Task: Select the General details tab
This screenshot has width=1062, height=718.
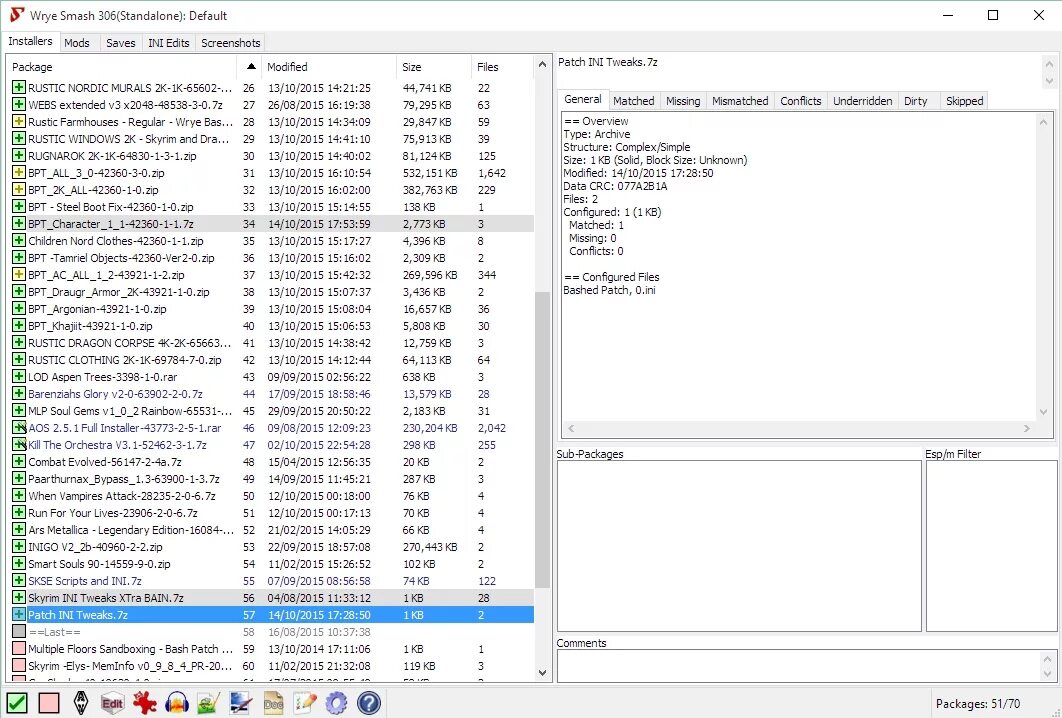Action: tap(582, 100)
